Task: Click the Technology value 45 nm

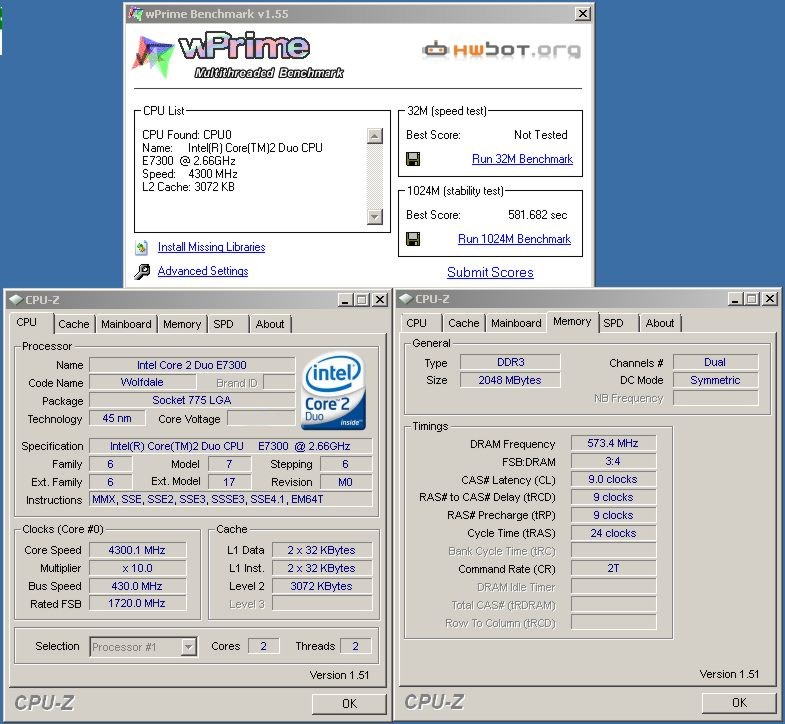Action: coord(117,418)
